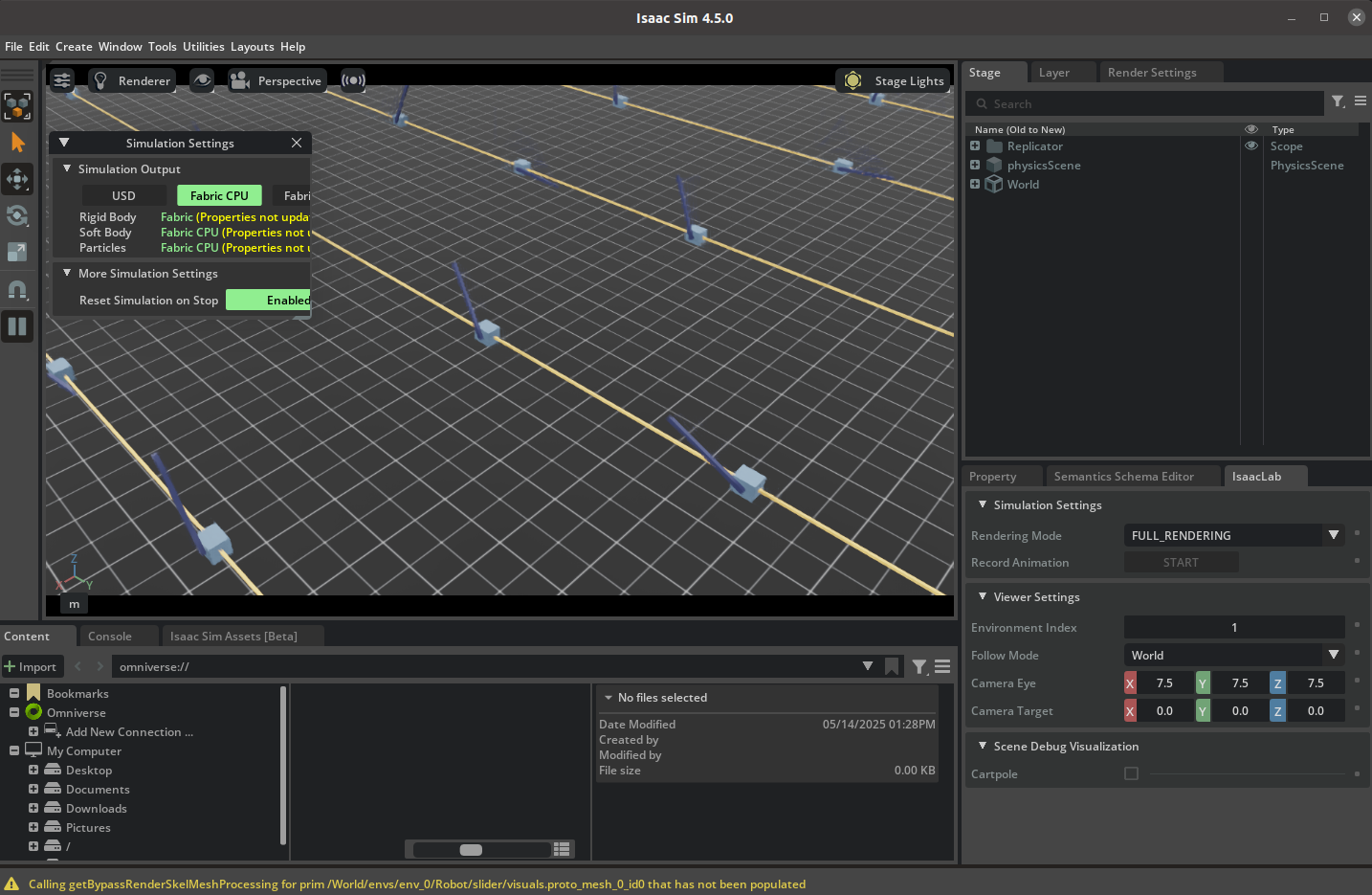1372x895 pixels.
Task: Toggle Reset Simulation on Stop Enabled
Action: pos(269,300)
